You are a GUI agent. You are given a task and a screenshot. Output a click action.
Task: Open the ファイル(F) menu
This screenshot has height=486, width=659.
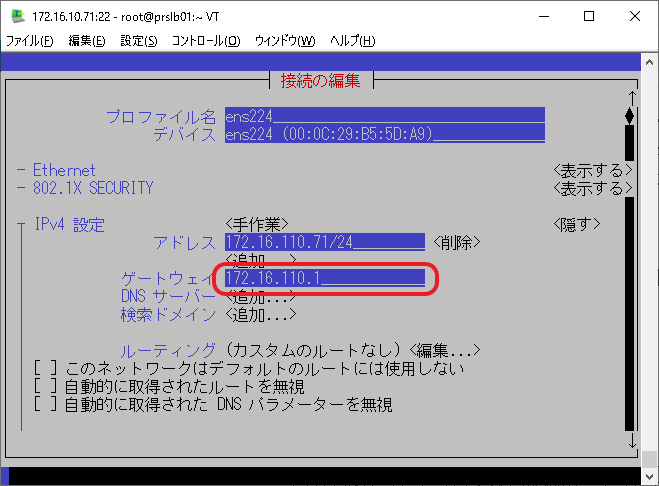(x=30, y=41)
